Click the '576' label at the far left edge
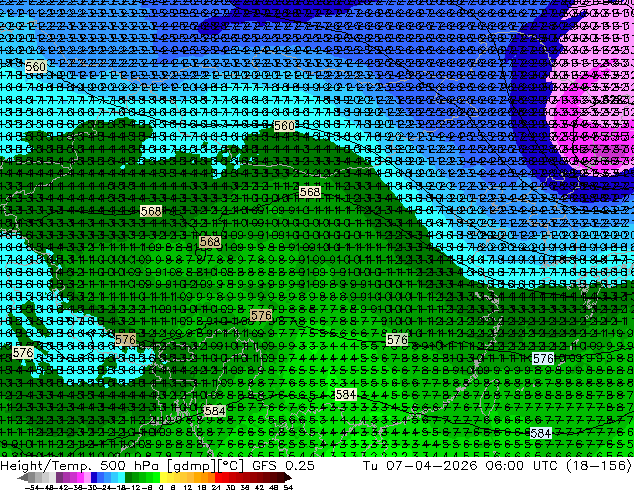This screenshot has width=634, height=490. [23, 353]
